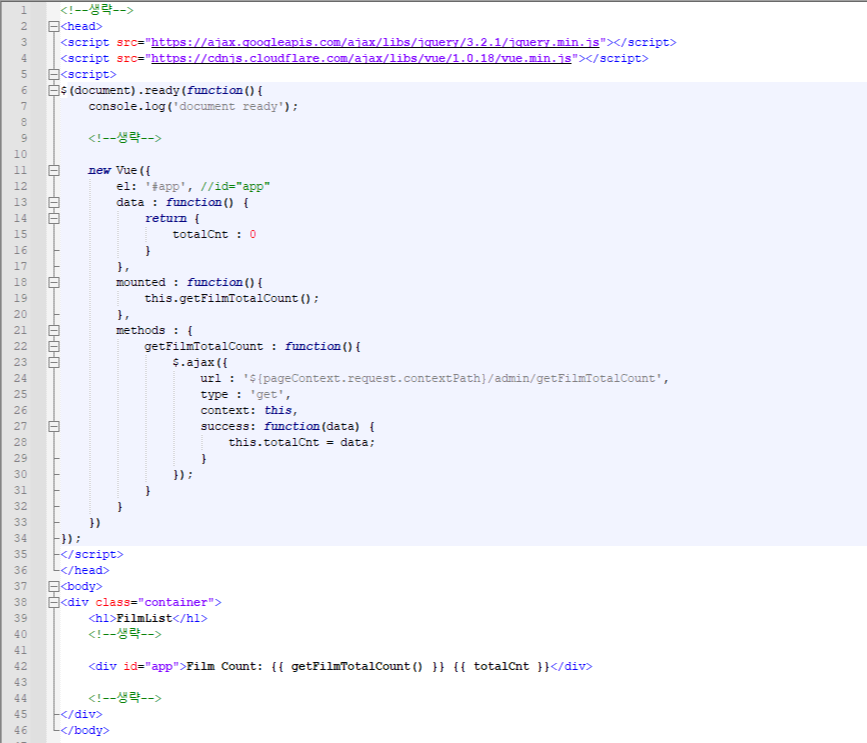Click line number 1 in the margin
The height and width of the screenshot is (743, 867).
(x=23, y=10)
